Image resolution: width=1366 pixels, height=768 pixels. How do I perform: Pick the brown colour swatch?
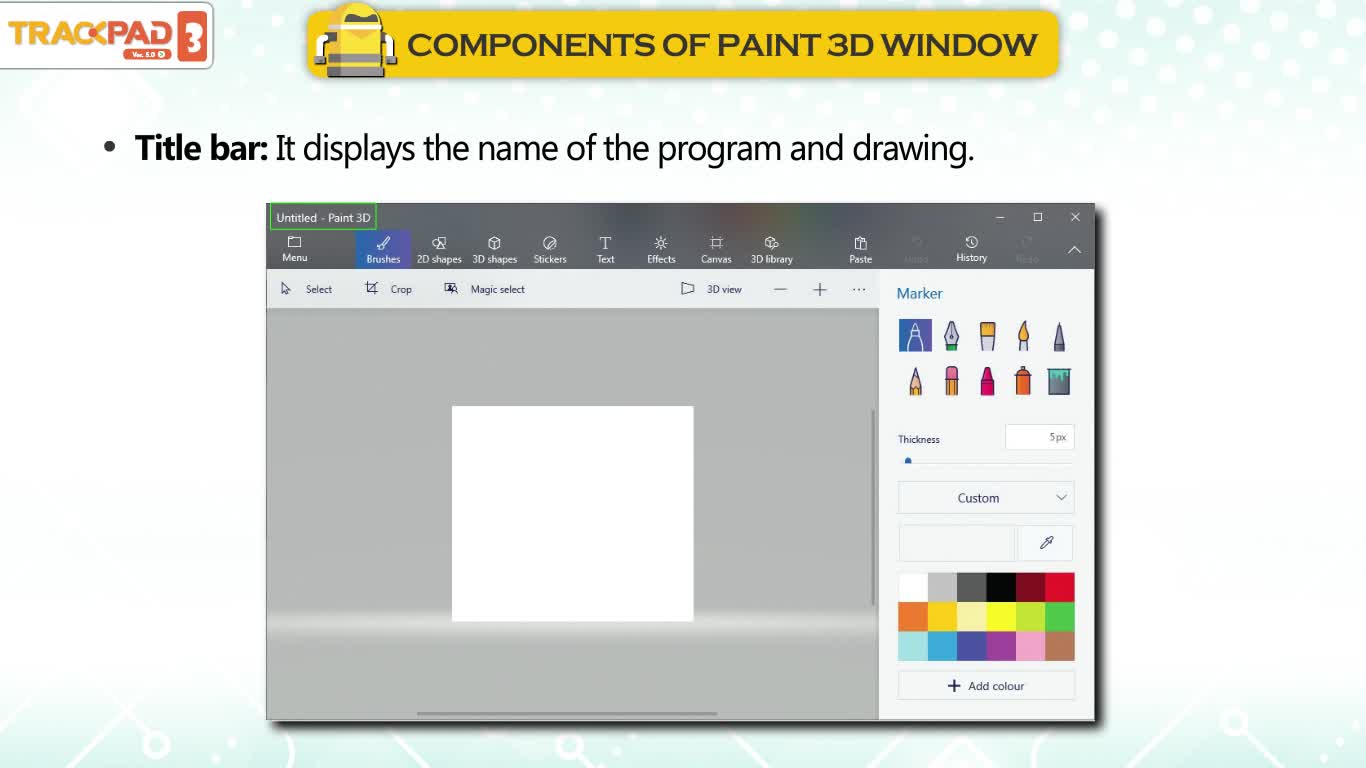[1060, 646]
